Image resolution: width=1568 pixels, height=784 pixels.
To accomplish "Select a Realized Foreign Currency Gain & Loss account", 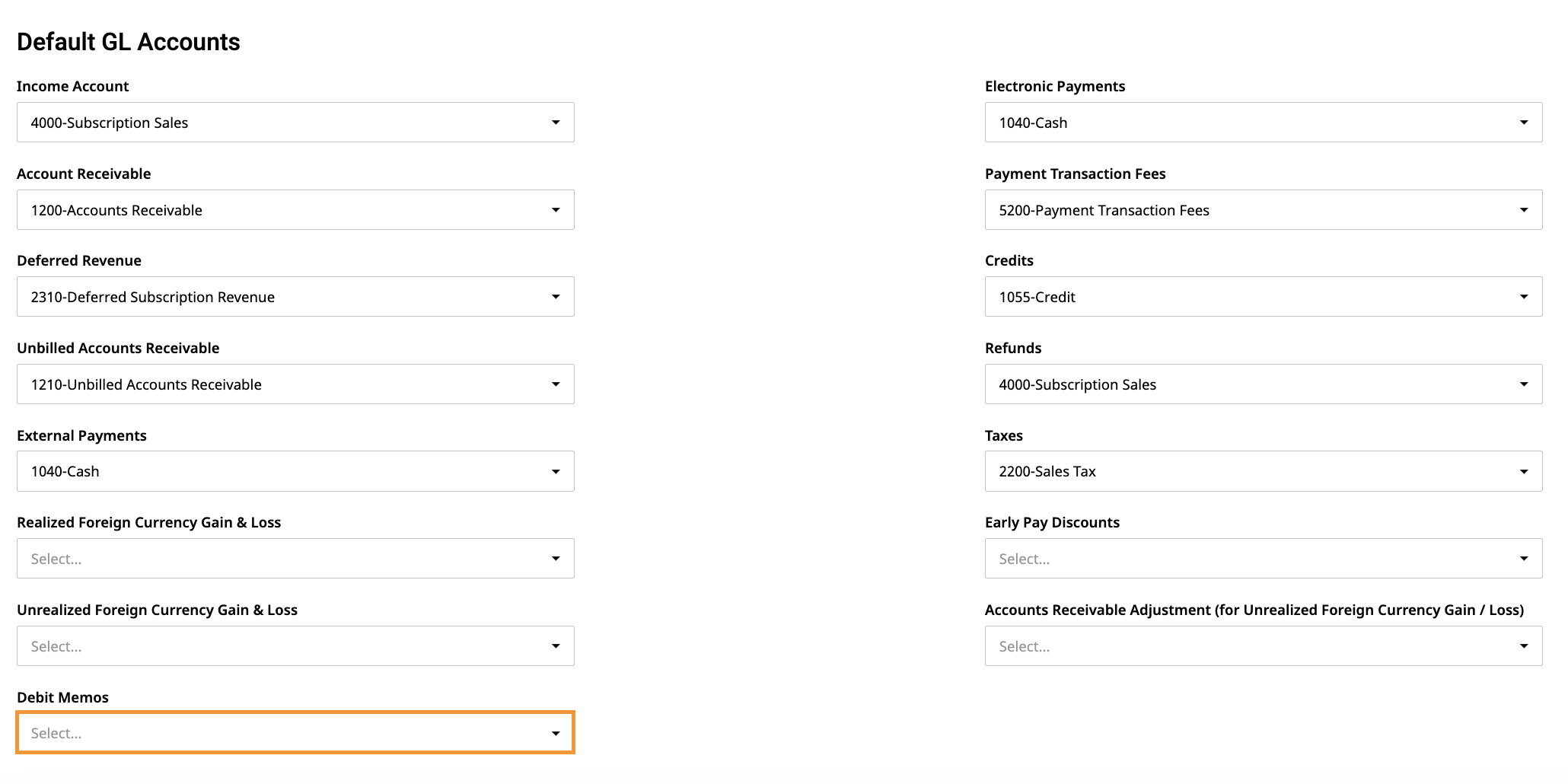I will pos(295,559).
